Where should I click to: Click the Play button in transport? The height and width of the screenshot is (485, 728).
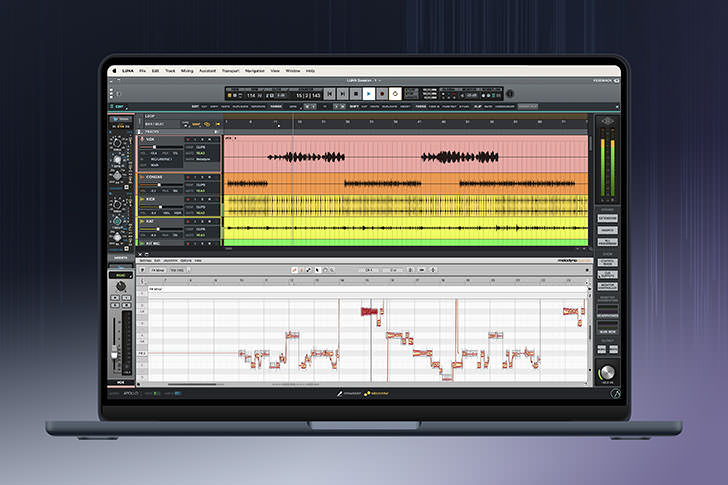tap(368, 94)
